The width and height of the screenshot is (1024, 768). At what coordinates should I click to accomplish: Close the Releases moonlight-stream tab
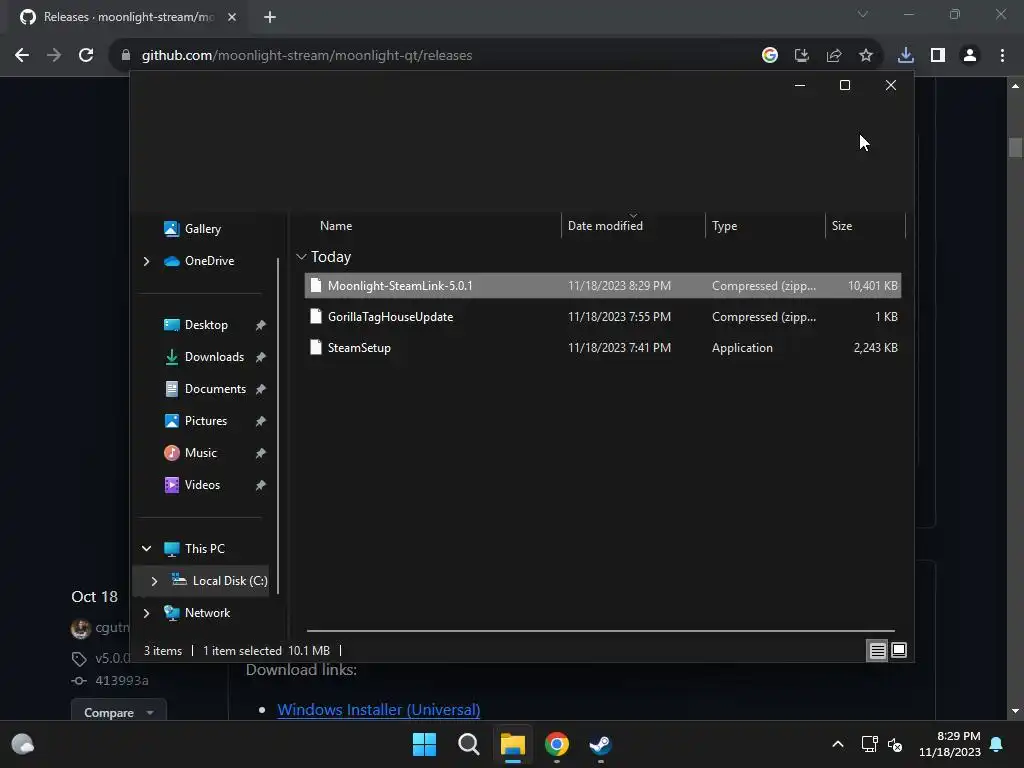232,17
